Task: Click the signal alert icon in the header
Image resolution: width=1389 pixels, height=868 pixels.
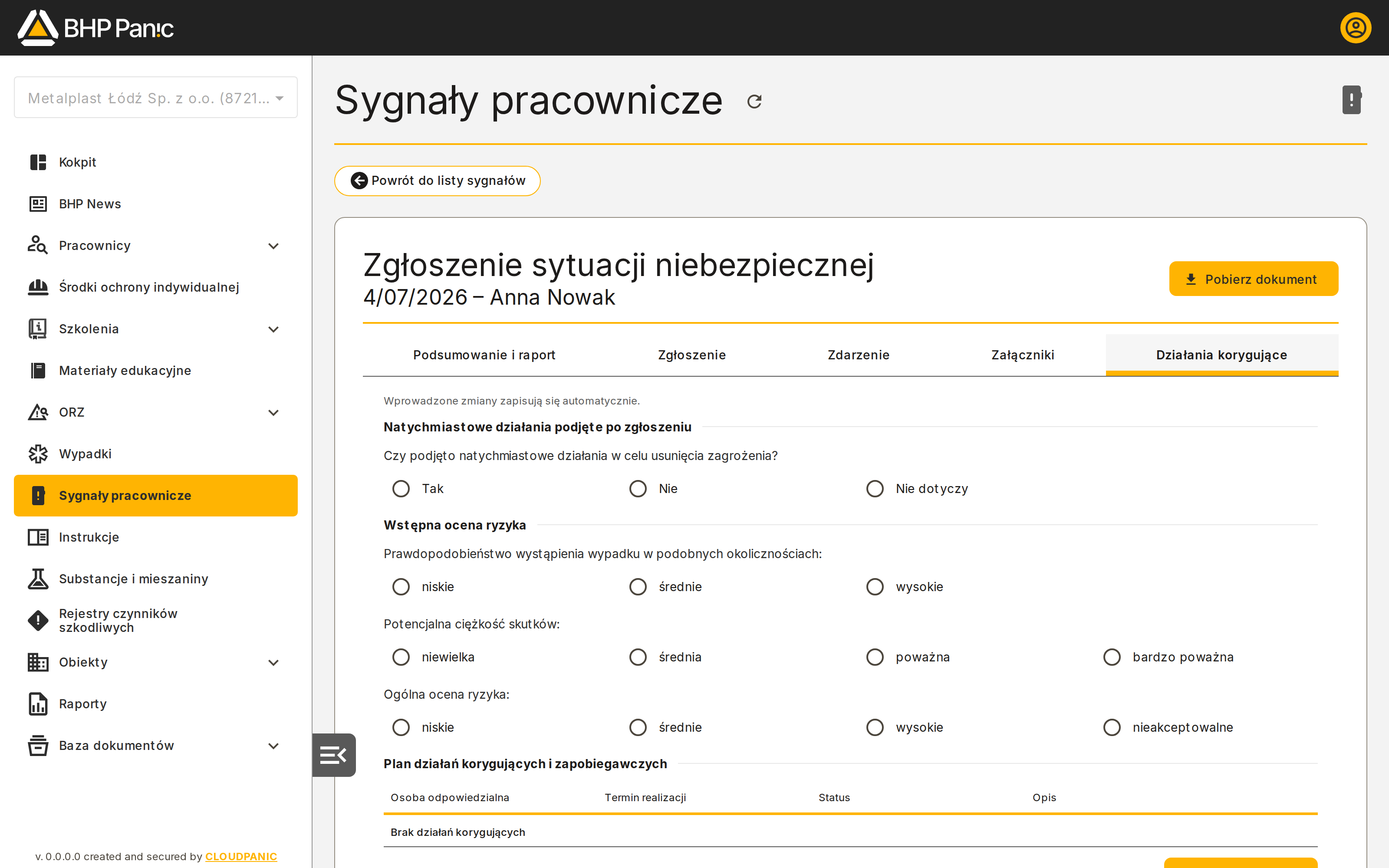Action: (x=1352, y=100)
